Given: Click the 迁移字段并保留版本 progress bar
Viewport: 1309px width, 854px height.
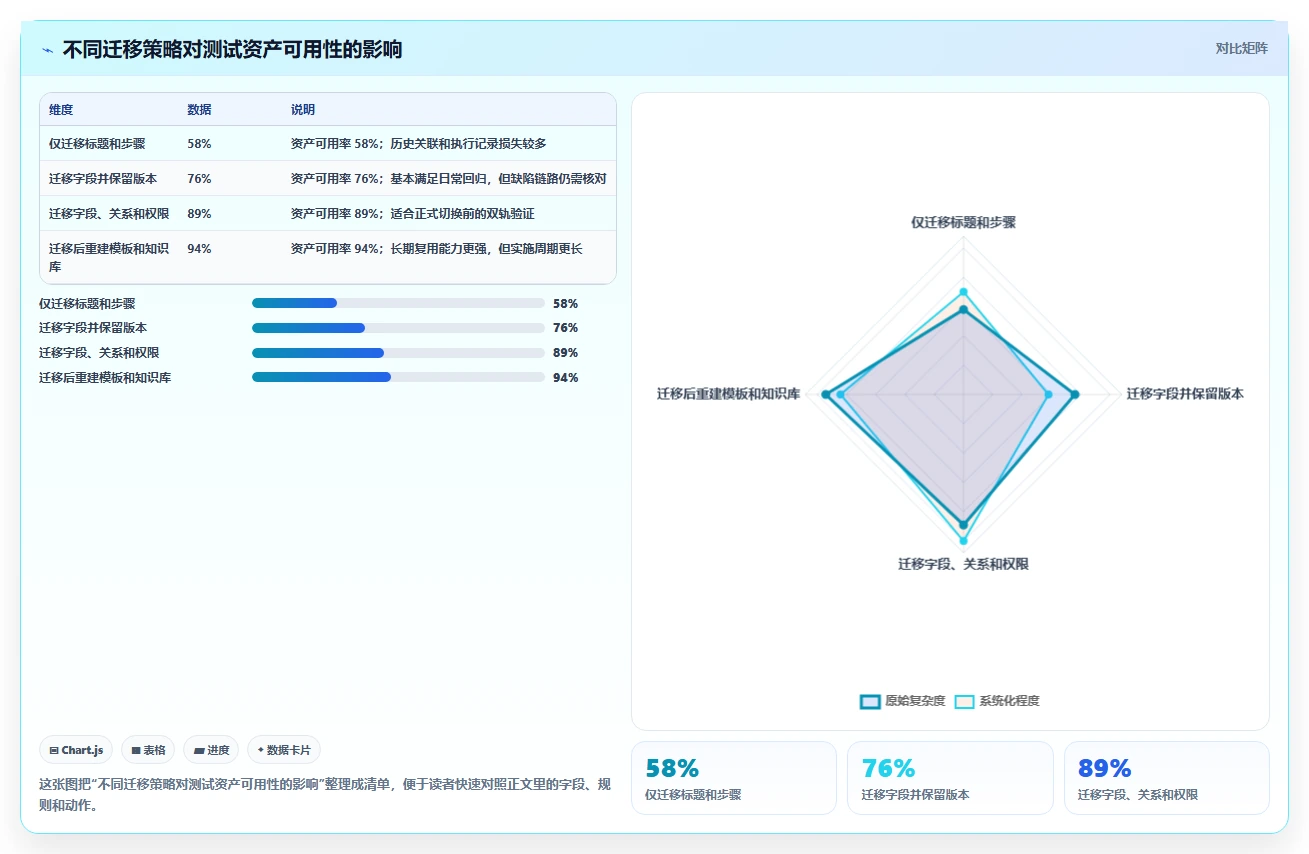Looking at the screenshot, I should [398, 328].
